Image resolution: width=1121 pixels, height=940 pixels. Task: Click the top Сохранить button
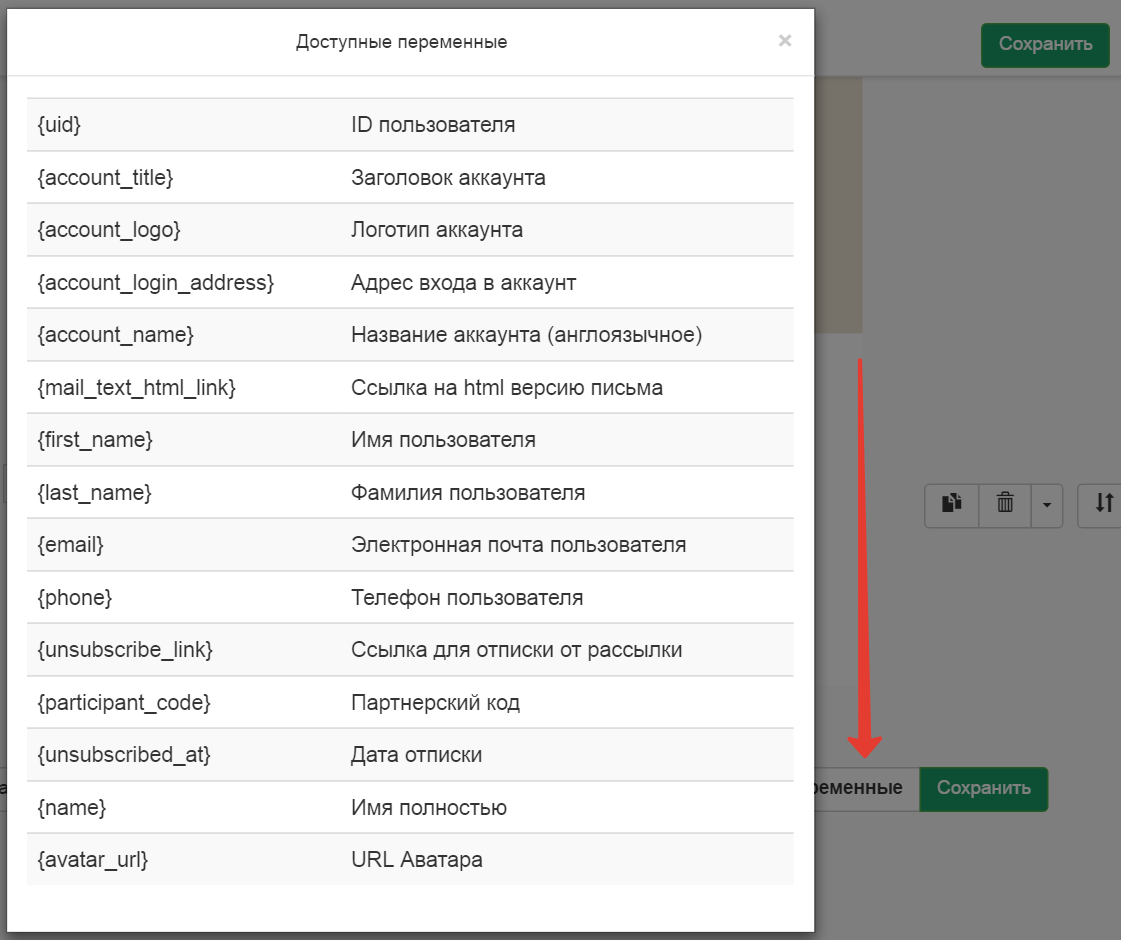click(1045, 45)
